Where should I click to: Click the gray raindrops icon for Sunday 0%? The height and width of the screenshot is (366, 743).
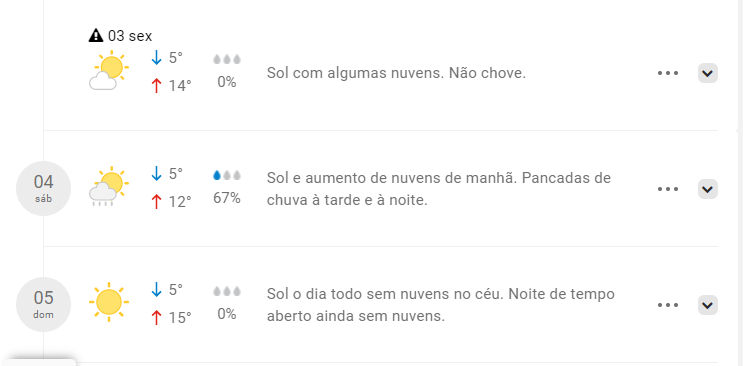coord(227,291)
